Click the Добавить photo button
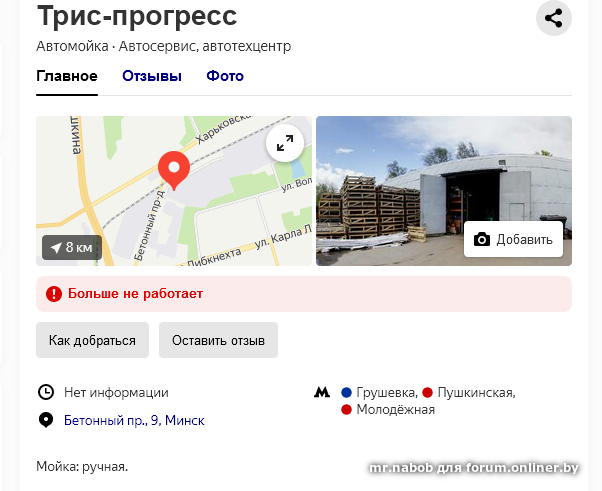Screen dimensions: 602x491 tap(513, 239)
